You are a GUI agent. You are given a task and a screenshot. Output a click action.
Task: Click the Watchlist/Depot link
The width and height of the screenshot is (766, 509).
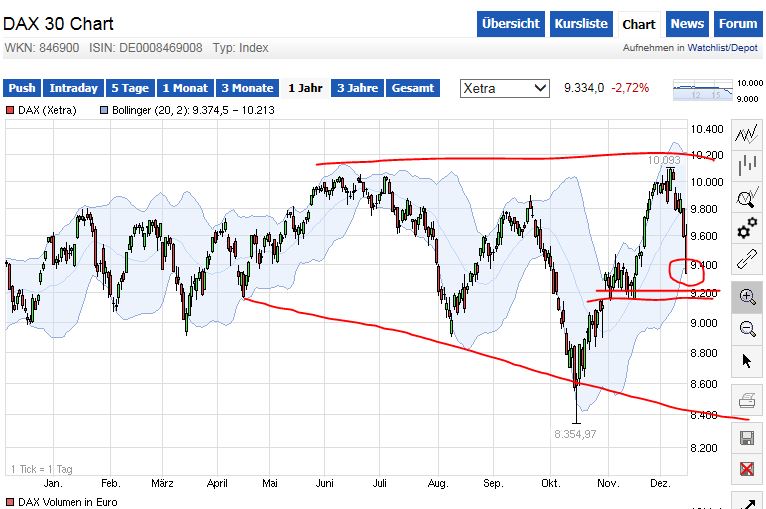click(x=724, y=48)
